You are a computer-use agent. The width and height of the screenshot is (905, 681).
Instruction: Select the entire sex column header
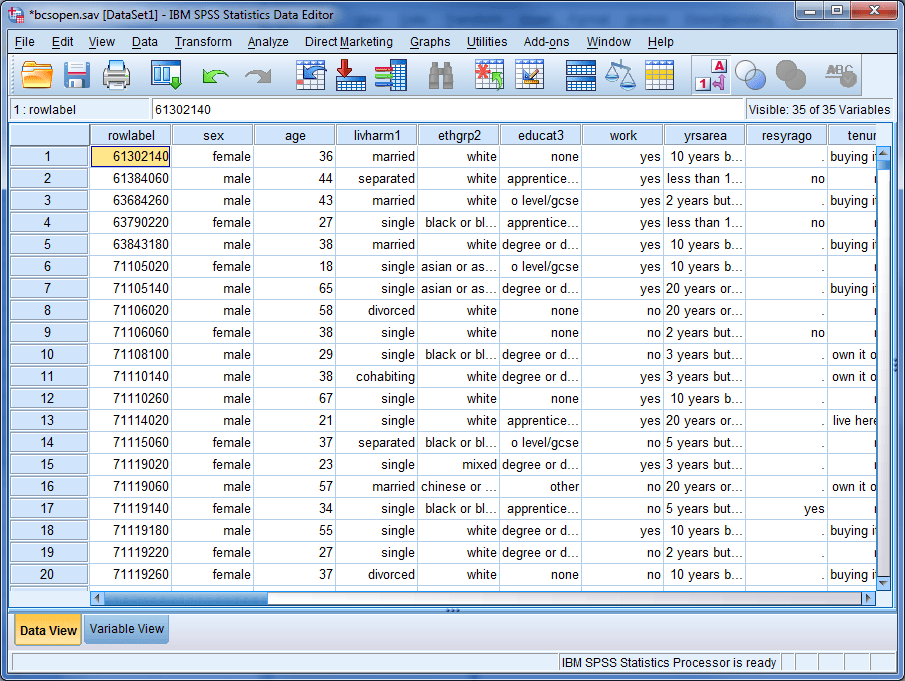(x=212, y=134)
